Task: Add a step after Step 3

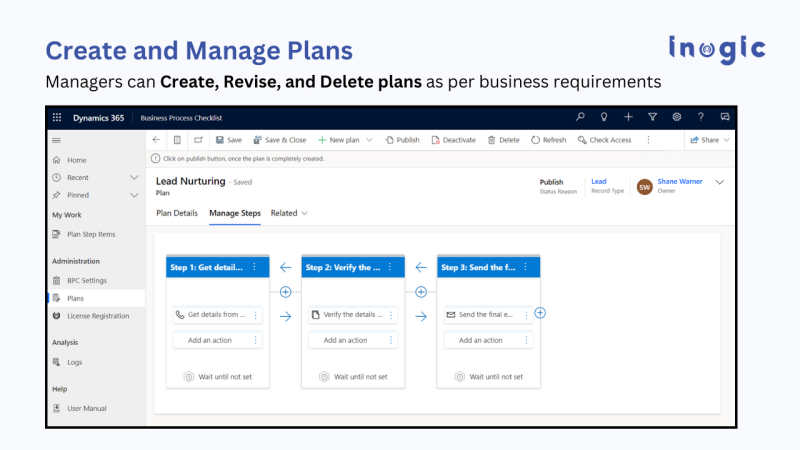Action: [540, 313]
